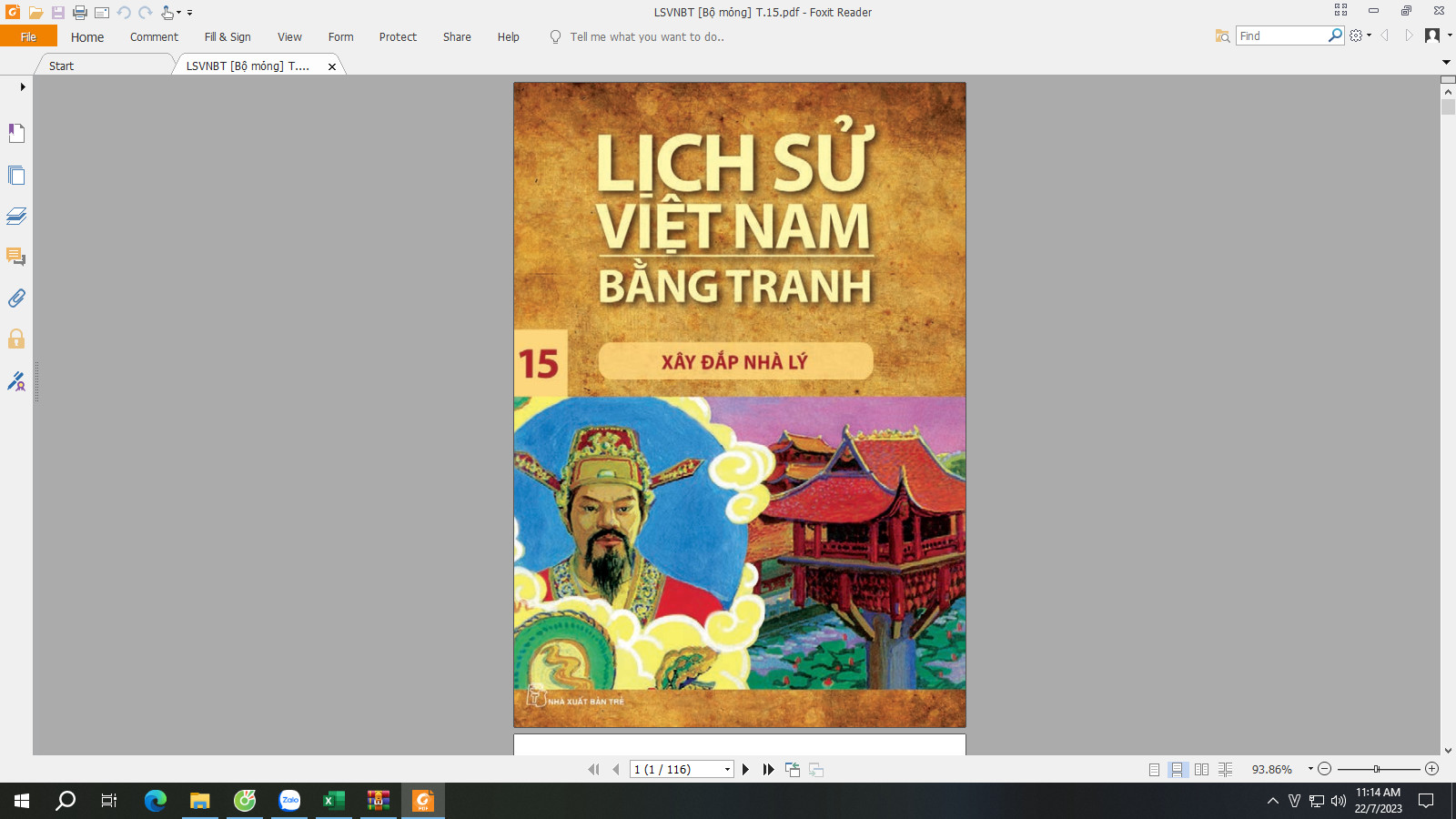
Task: Switch to single page view
Action: click(x=1154, y=769)
